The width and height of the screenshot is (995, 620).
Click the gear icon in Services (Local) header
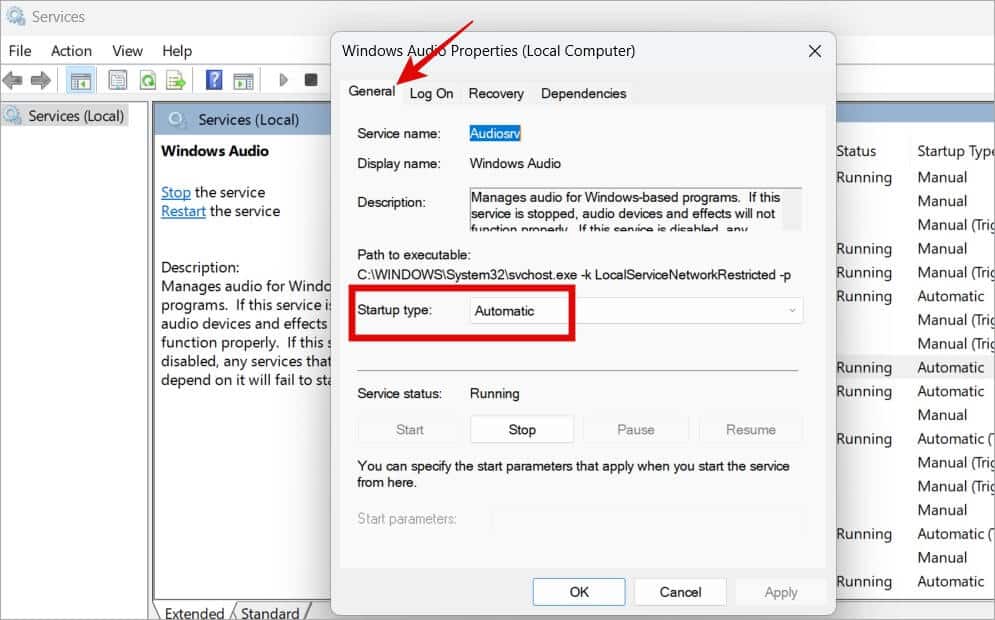[178, 119]
